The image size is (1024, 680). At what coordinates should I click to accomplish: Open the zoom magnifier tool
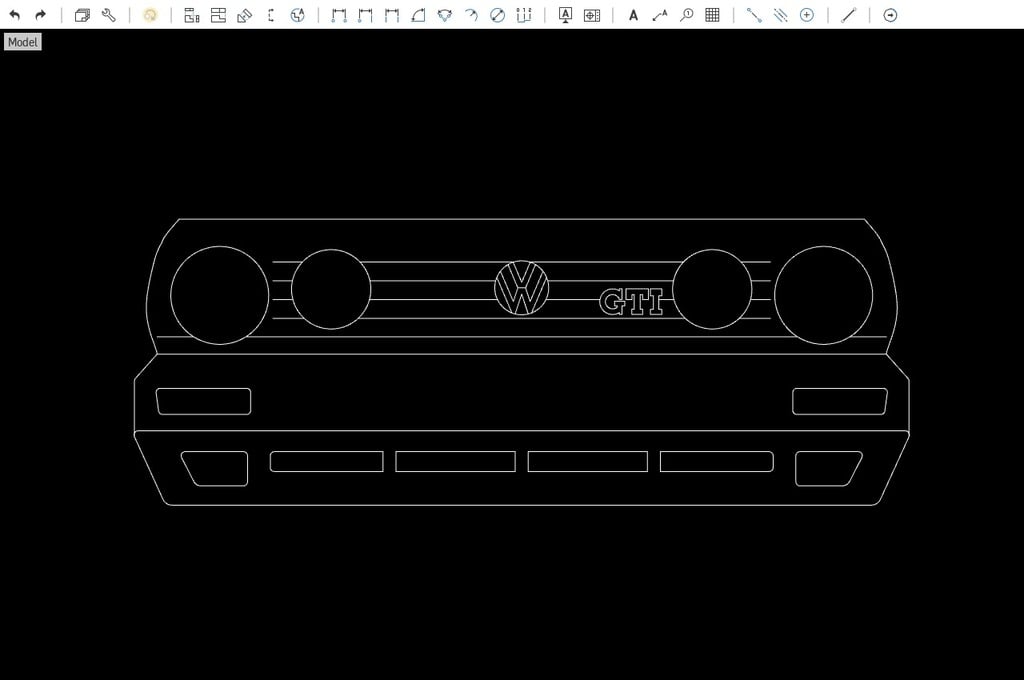click(x=687, y=15)
